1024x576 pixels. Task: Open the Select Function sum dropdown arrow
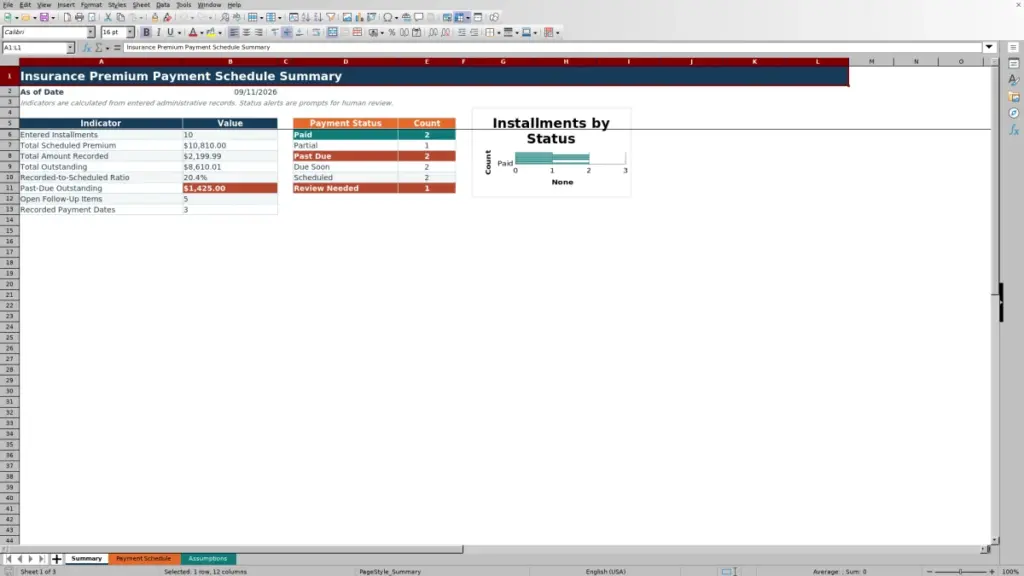pos(108,47)
